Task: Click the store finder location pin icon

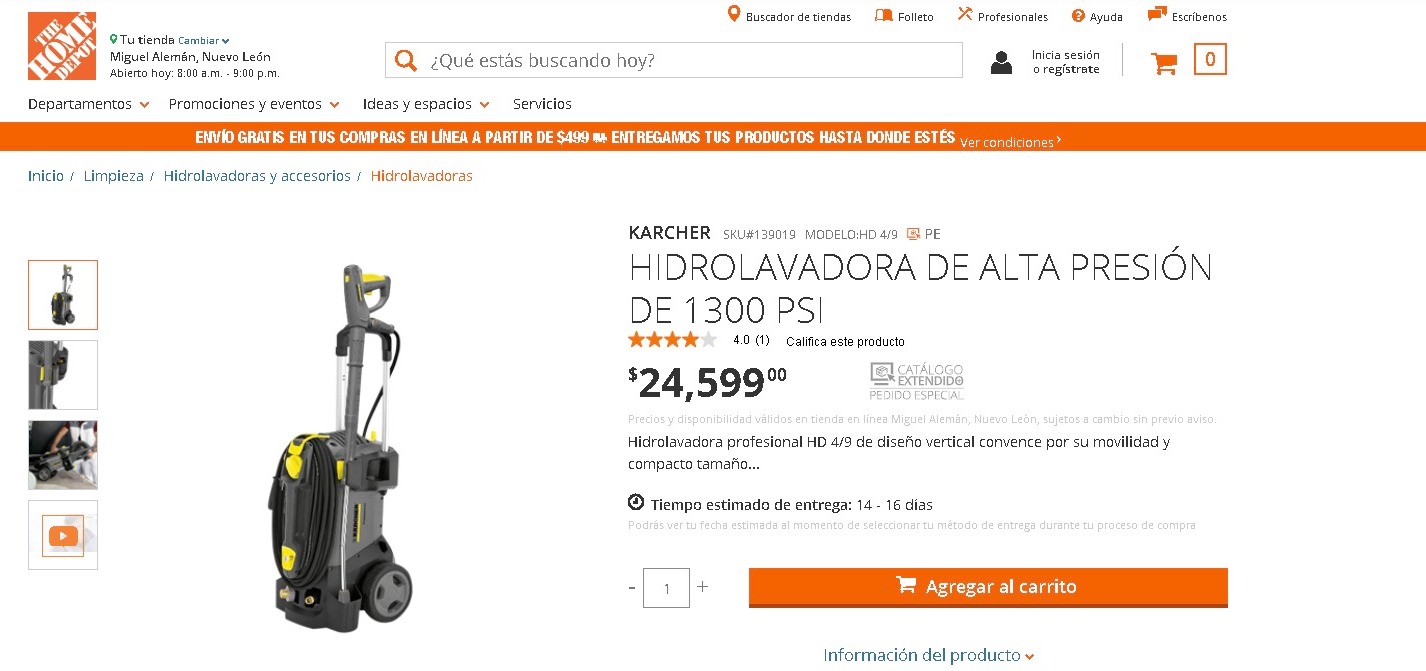Action: point(733,14)
